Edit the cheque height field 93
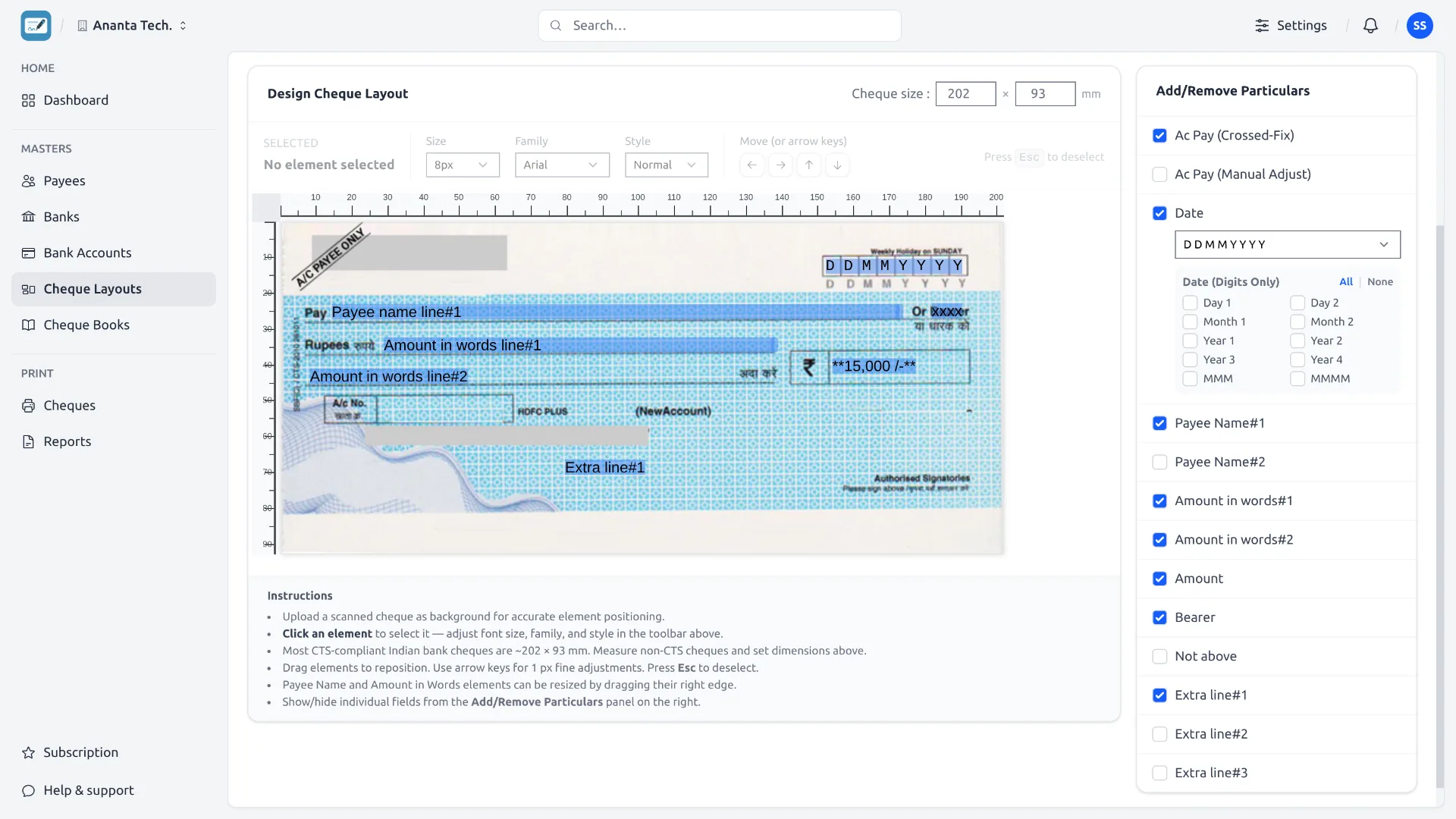The width and height of the screenshot is (1456, 819). click(1045, 93)
